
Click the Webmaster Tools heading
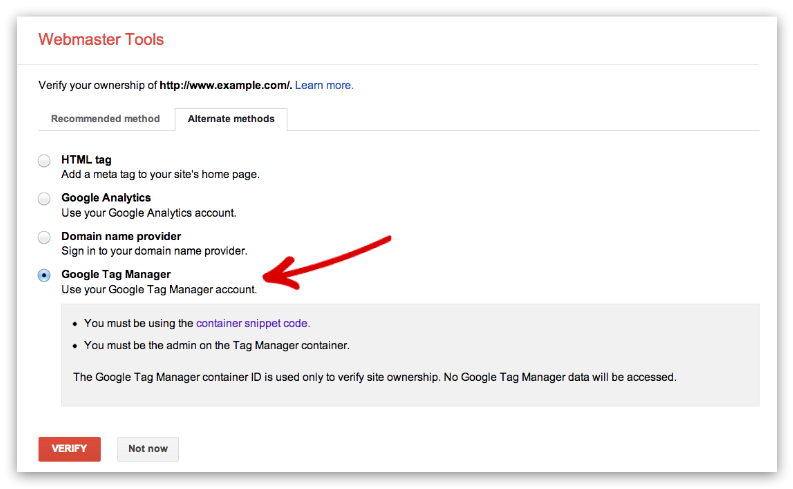pos(101,40)
